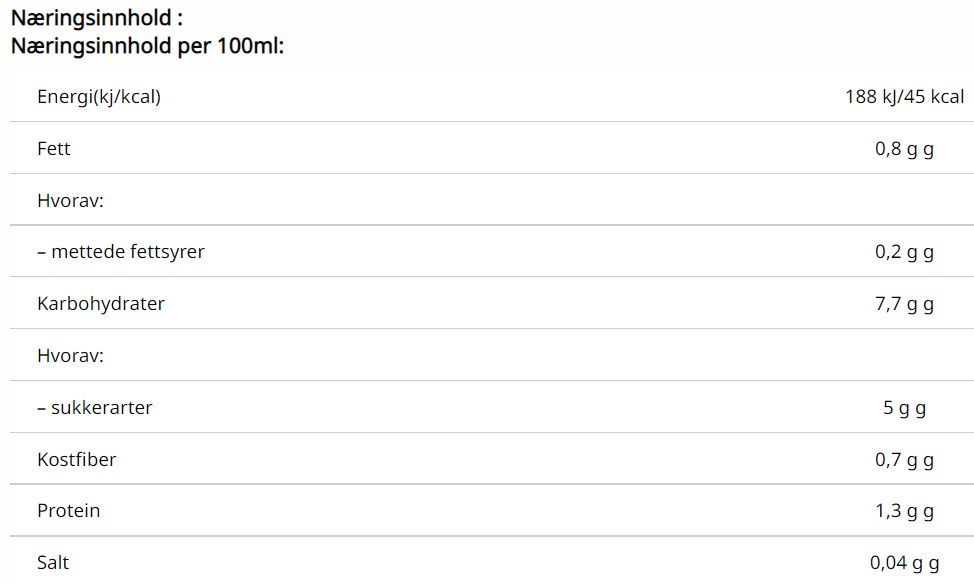
Task: Select the Fett row label
Action: tap(54, 149)
